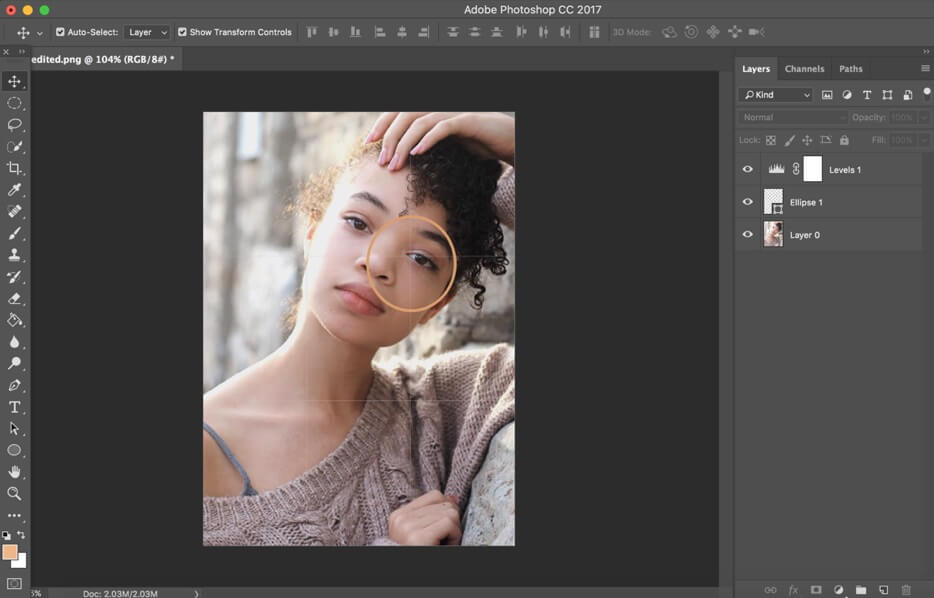Click the Hand tool
Viewport: 934px width, 598px height.
[15, 472]
